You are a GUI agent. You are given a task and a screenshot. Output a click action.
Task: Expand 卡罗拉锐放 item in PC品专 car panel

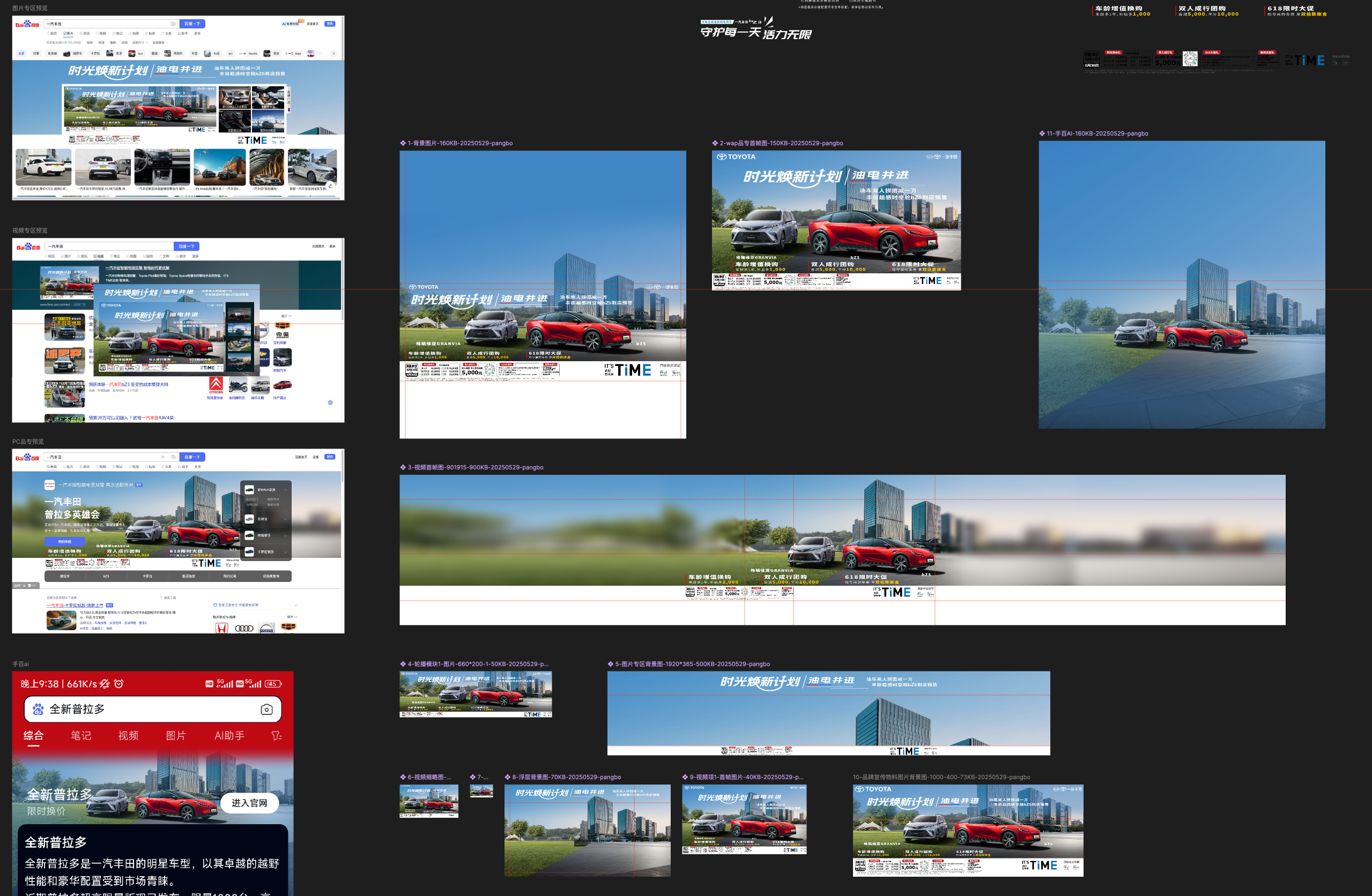click(x=286, y=552)
